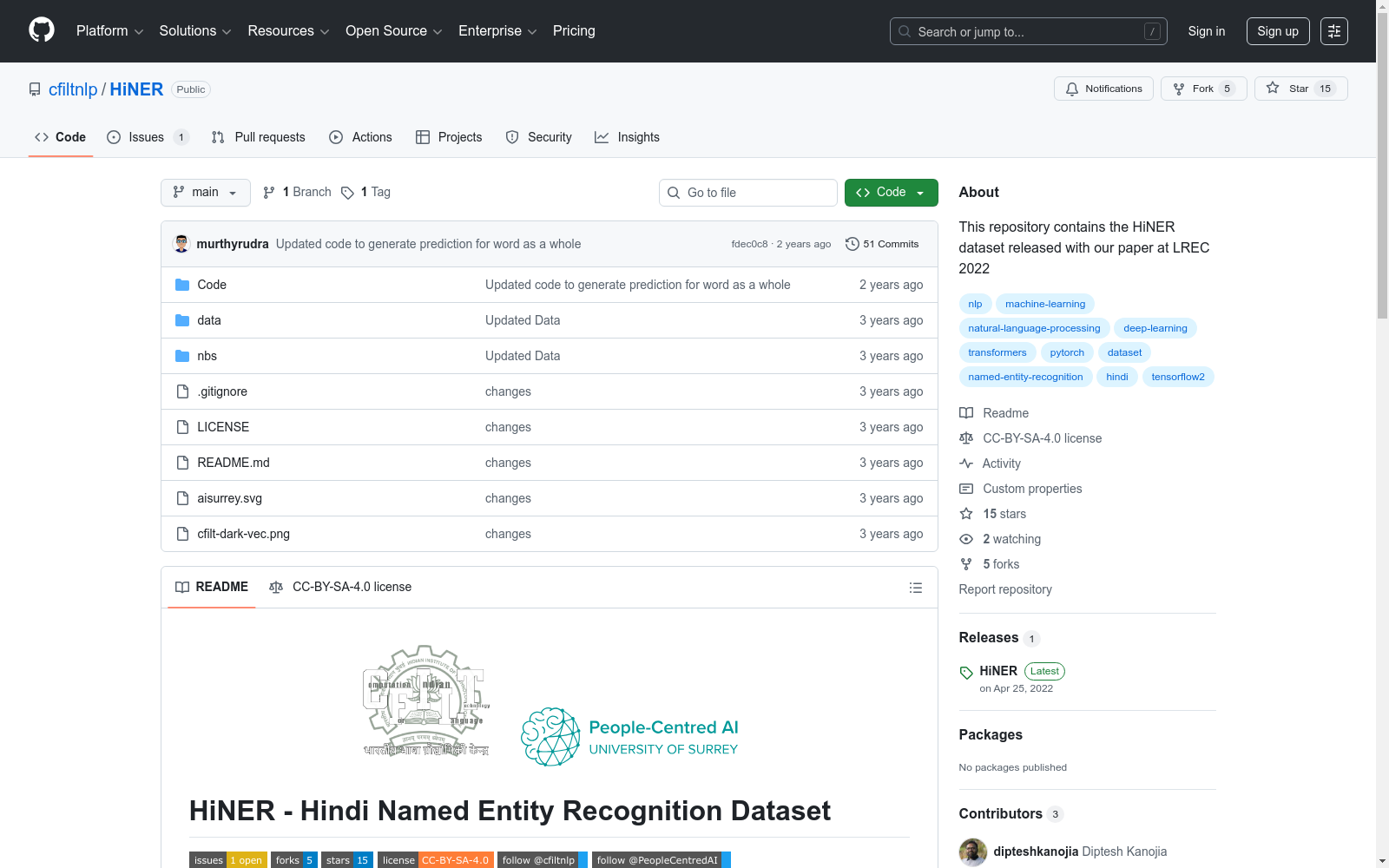Click the Notifications button
Image resolution: width=1389 pixels, height=868 pixels.
pos(1104,89)
